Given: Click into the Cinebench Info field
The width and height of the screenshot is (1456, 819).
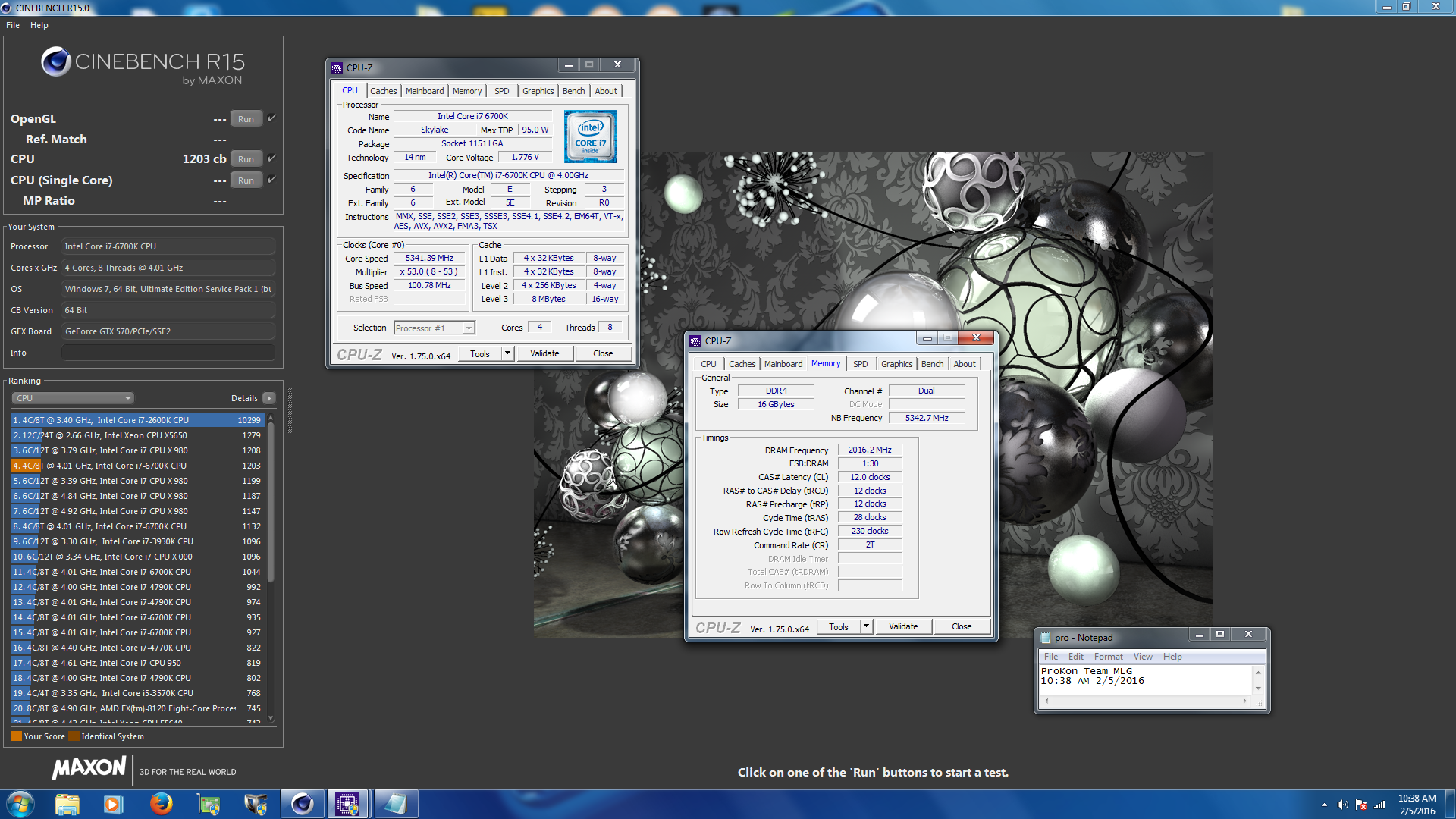Looking at the screenshot, I should coord(168,353).
